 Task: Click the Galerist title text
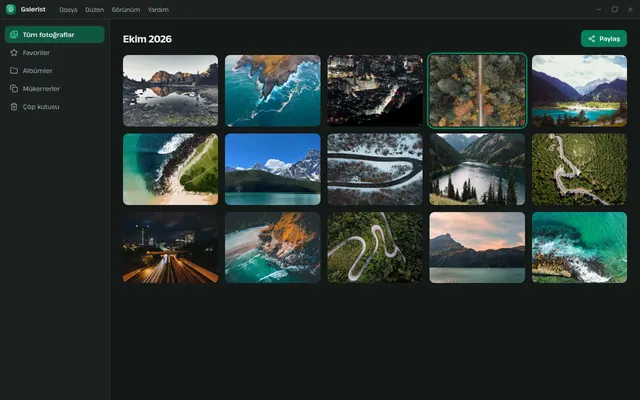[x=33, y=9]
